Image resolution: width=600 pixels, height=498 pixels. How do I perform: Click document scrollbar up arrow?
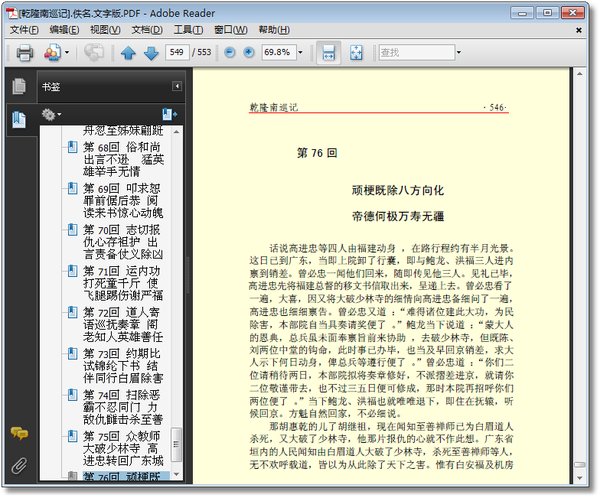[580, 74]
